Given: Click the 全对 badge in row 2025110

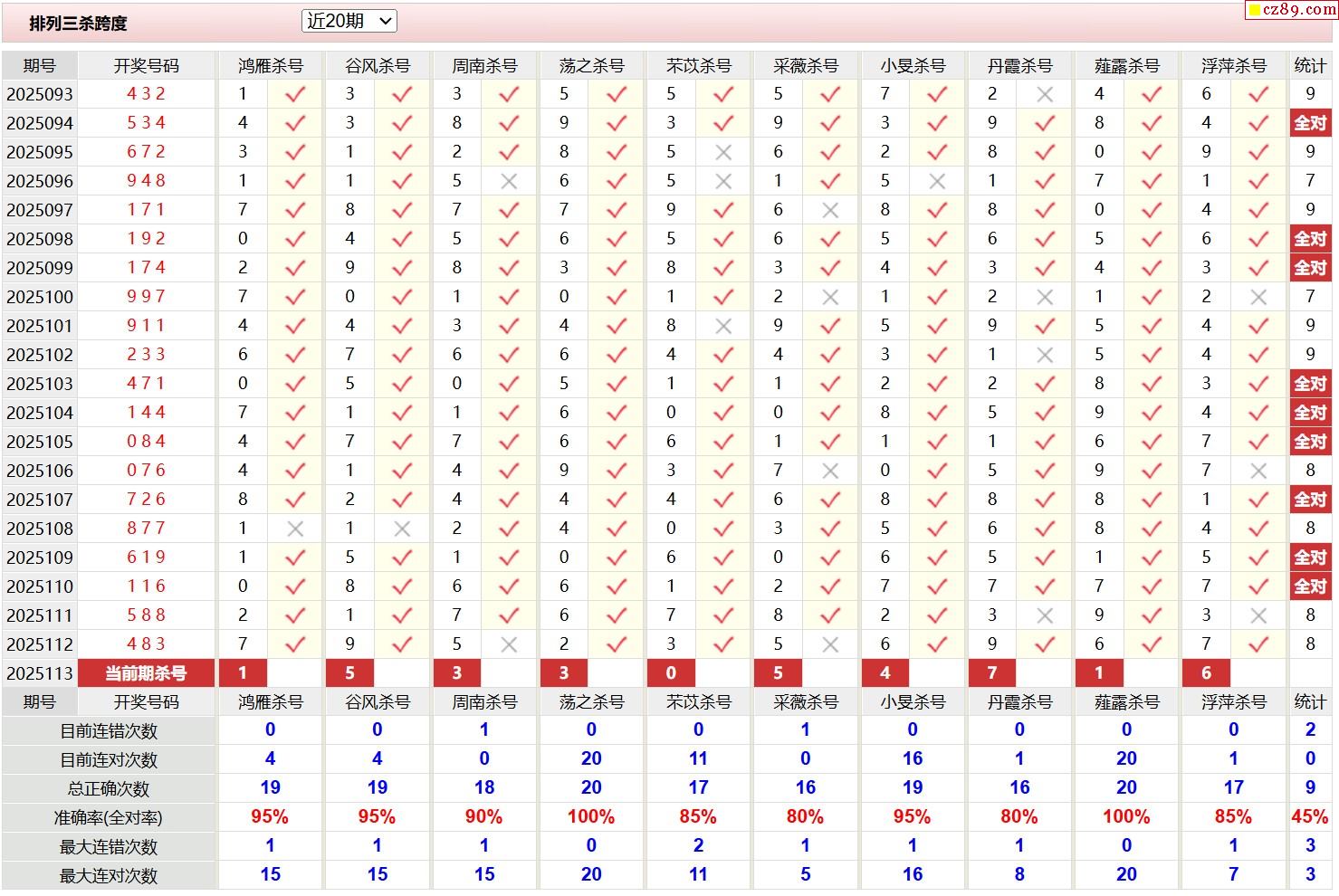Looking at the screenshot, I should point(1310,586).
